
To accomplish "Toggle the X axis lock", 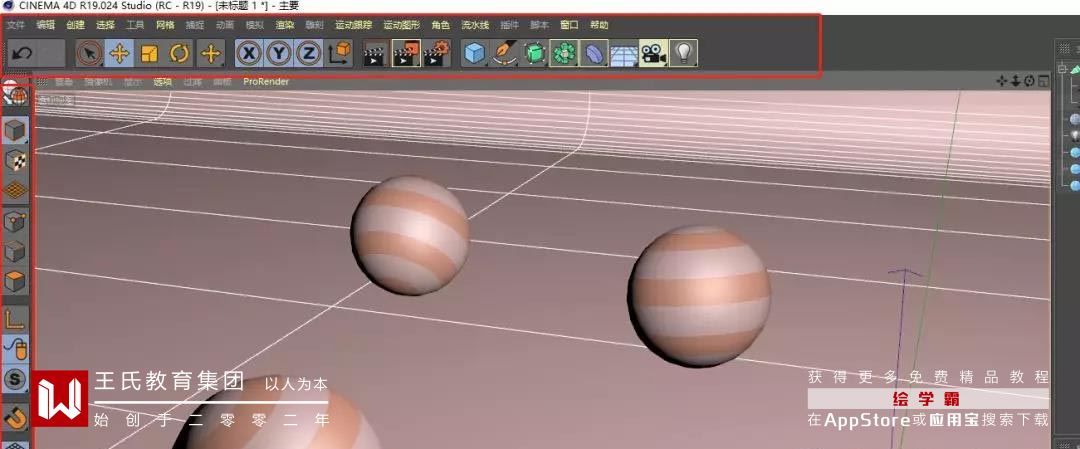I will click(249, 53).
